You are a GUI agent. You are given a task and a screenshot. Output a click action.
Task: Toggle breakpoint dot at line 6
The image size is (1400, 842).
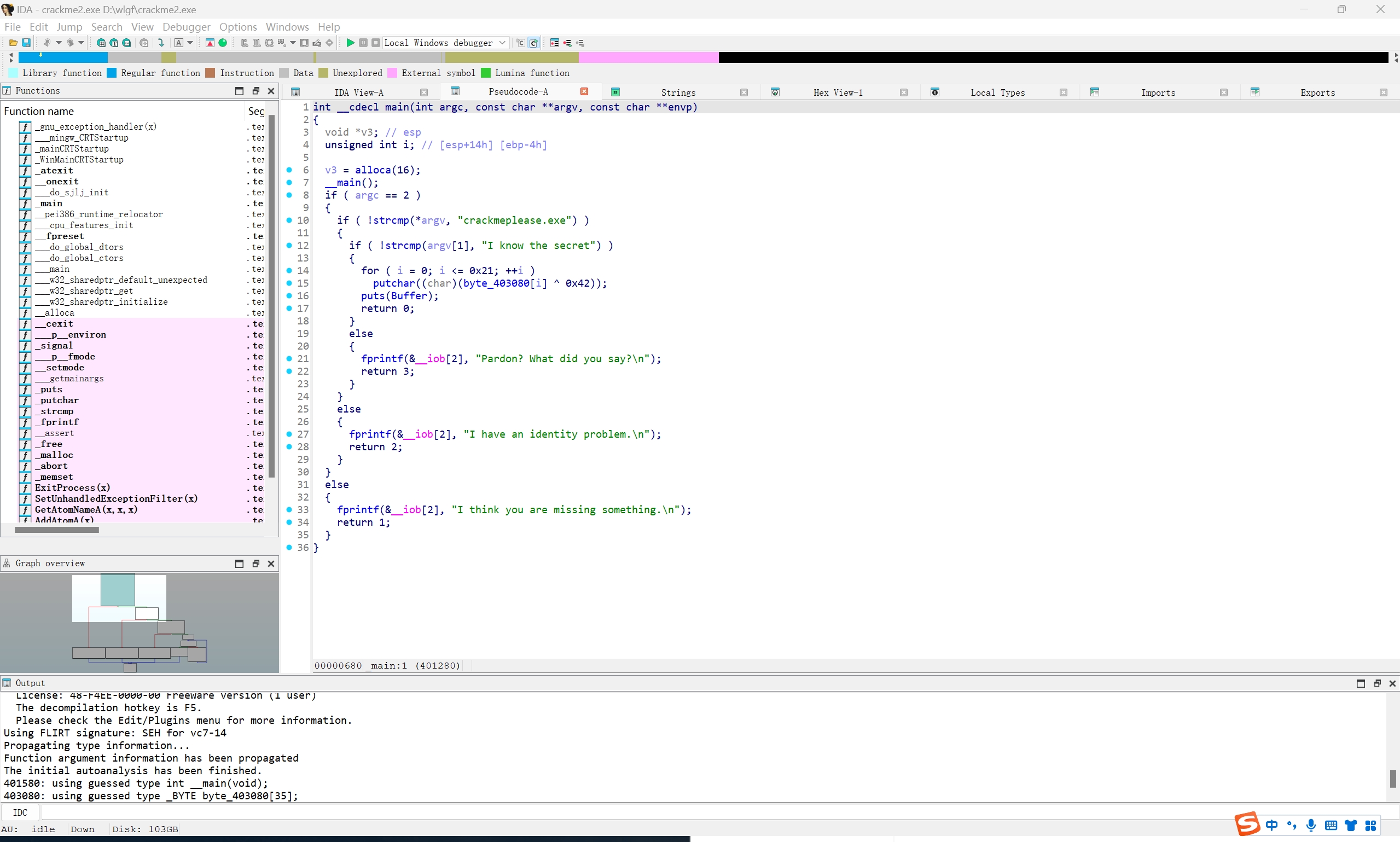click(x=289, y=170)
